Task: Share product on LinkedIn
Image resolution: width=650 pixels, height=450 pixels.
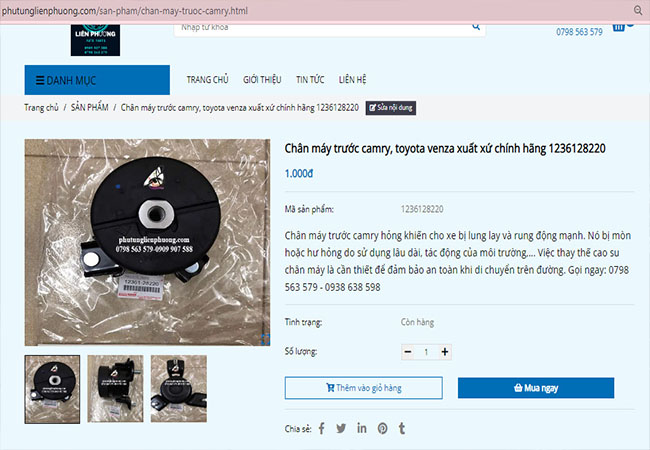Action: click(361, 428)
